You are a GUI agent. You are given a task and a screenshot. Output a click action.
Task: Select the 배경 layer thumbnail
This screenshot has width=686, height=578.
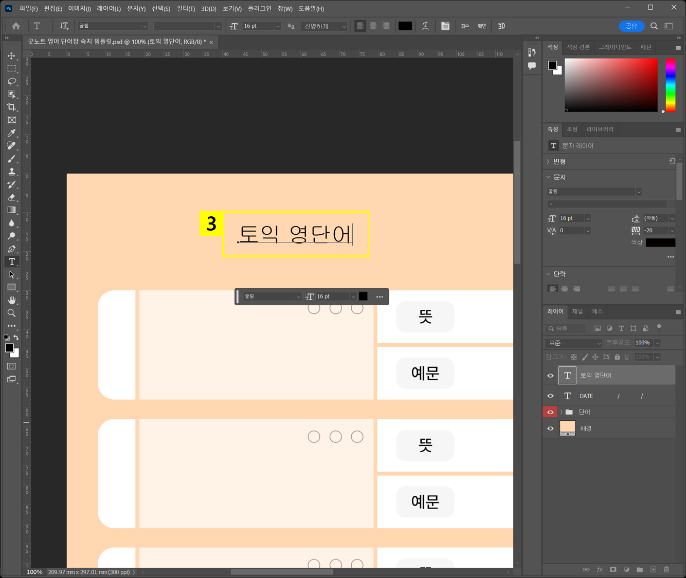pos(567,428)
